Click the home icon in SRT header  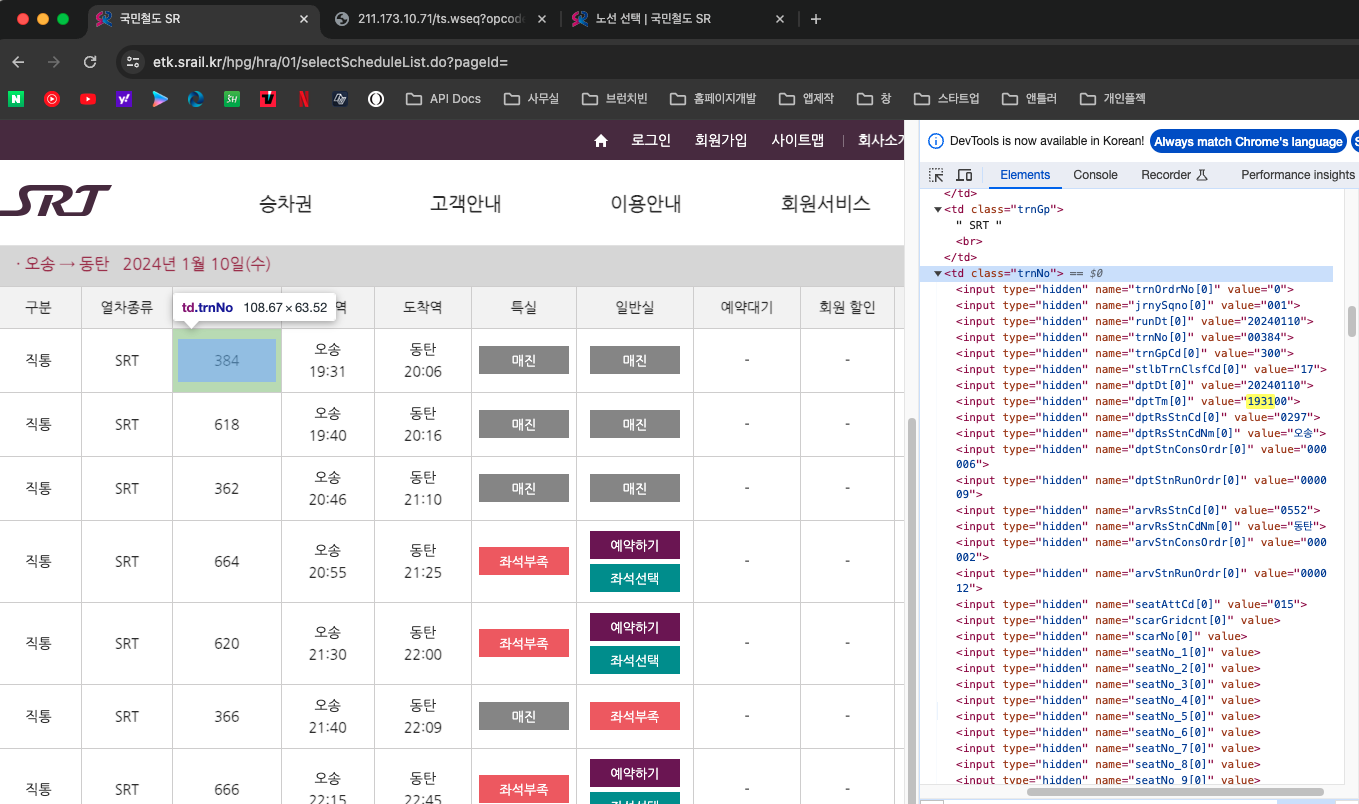(x=601, y=141)
